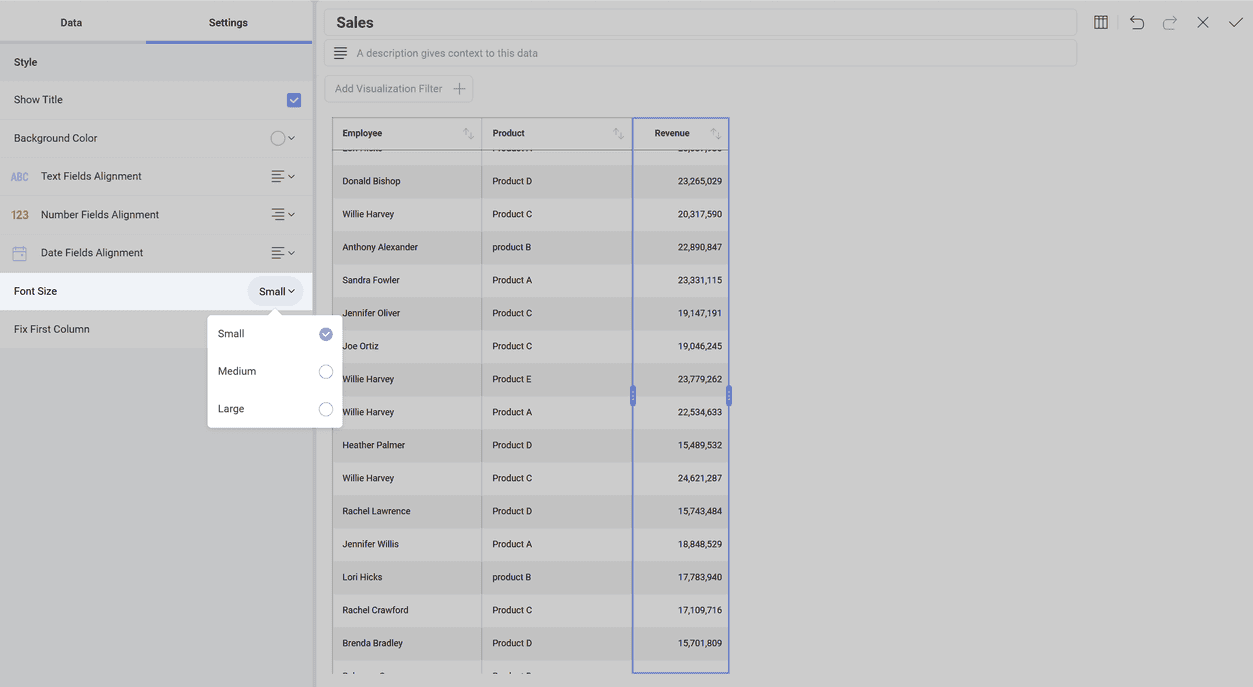Click the 18,848,529 revenue value
1253x687 pixels.
pyautogui.click(x=699, y=544)
